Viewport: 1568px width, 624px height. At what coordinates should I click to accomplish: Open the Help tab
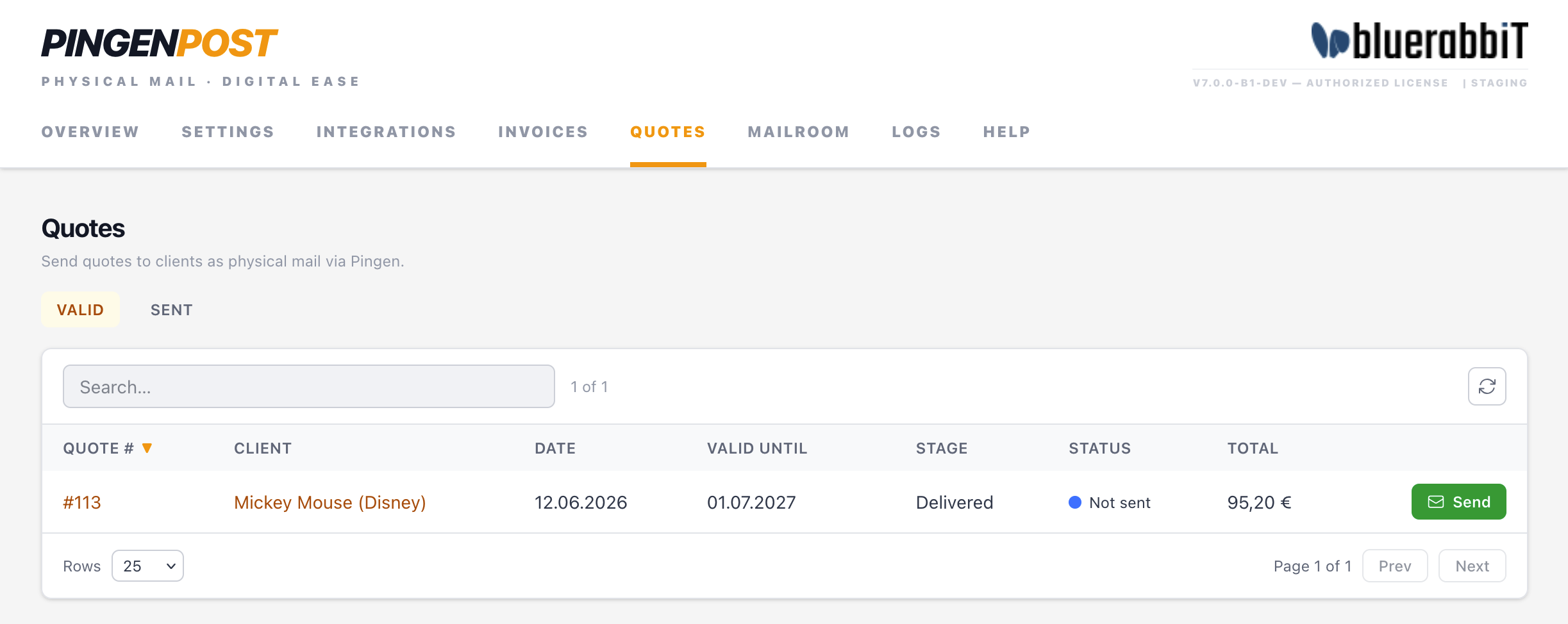pyautogui.click(x=1007, y=132)
